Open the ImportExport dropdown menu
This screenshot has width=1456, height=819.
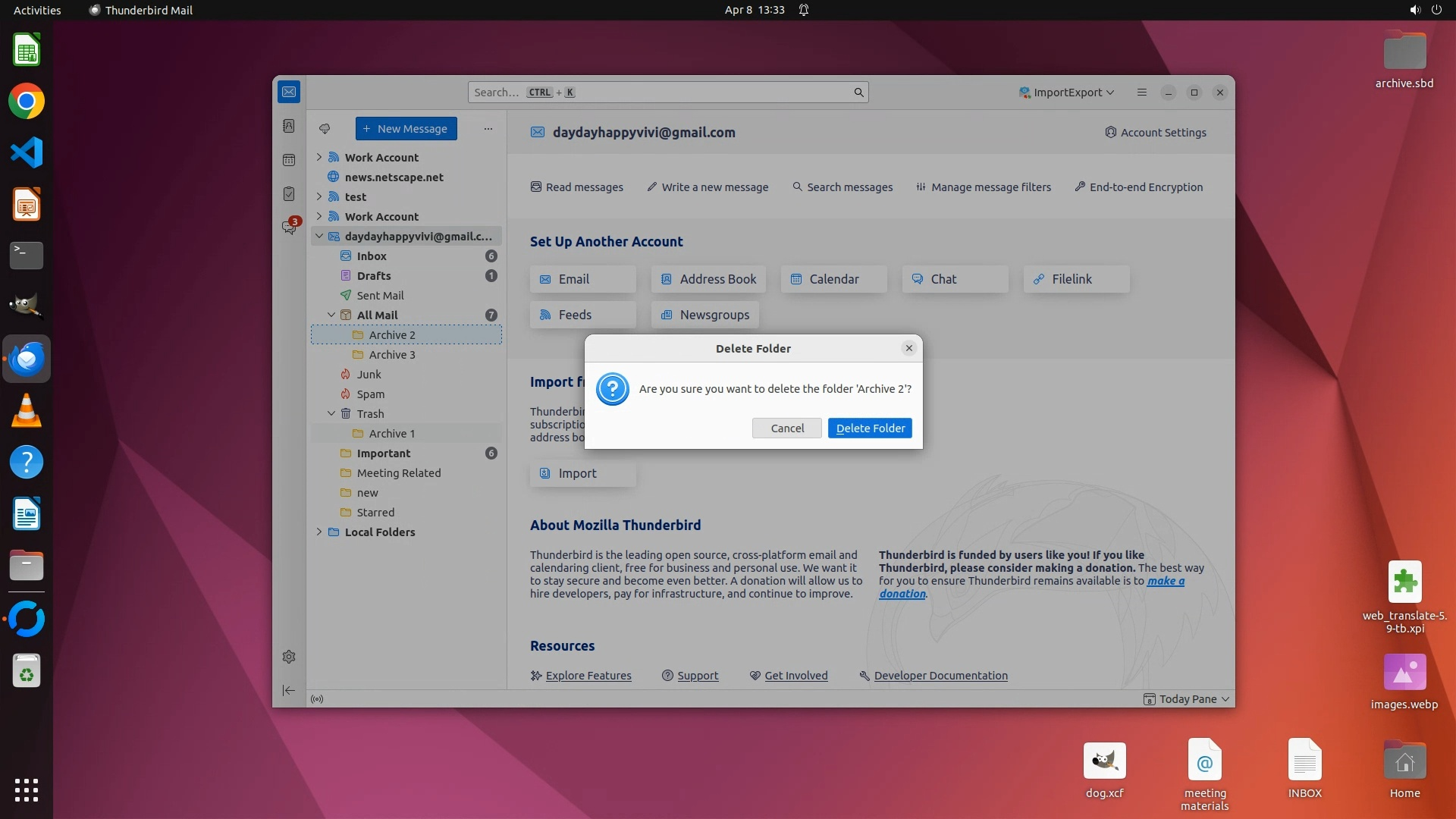coord(1067,93)
